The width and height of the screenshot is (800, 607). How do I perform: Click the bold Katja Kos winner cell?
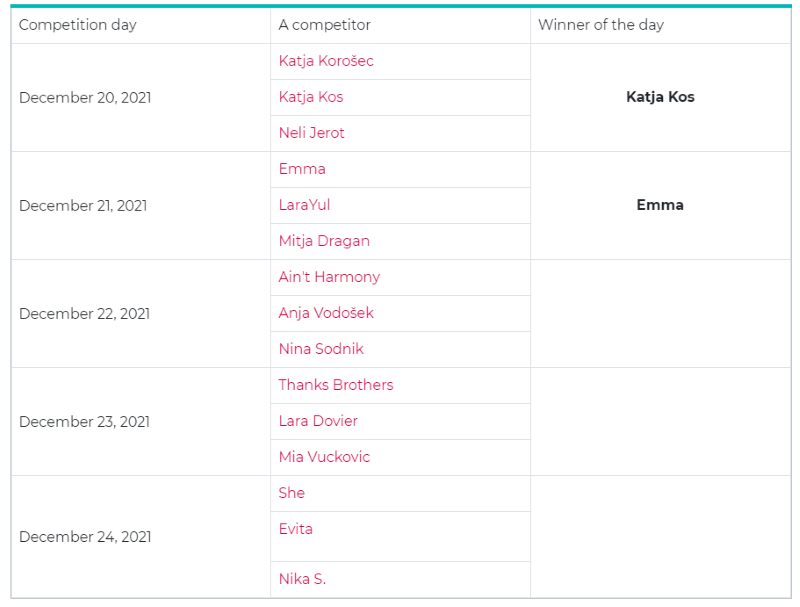pyautogui.click(x=660, y=97)
